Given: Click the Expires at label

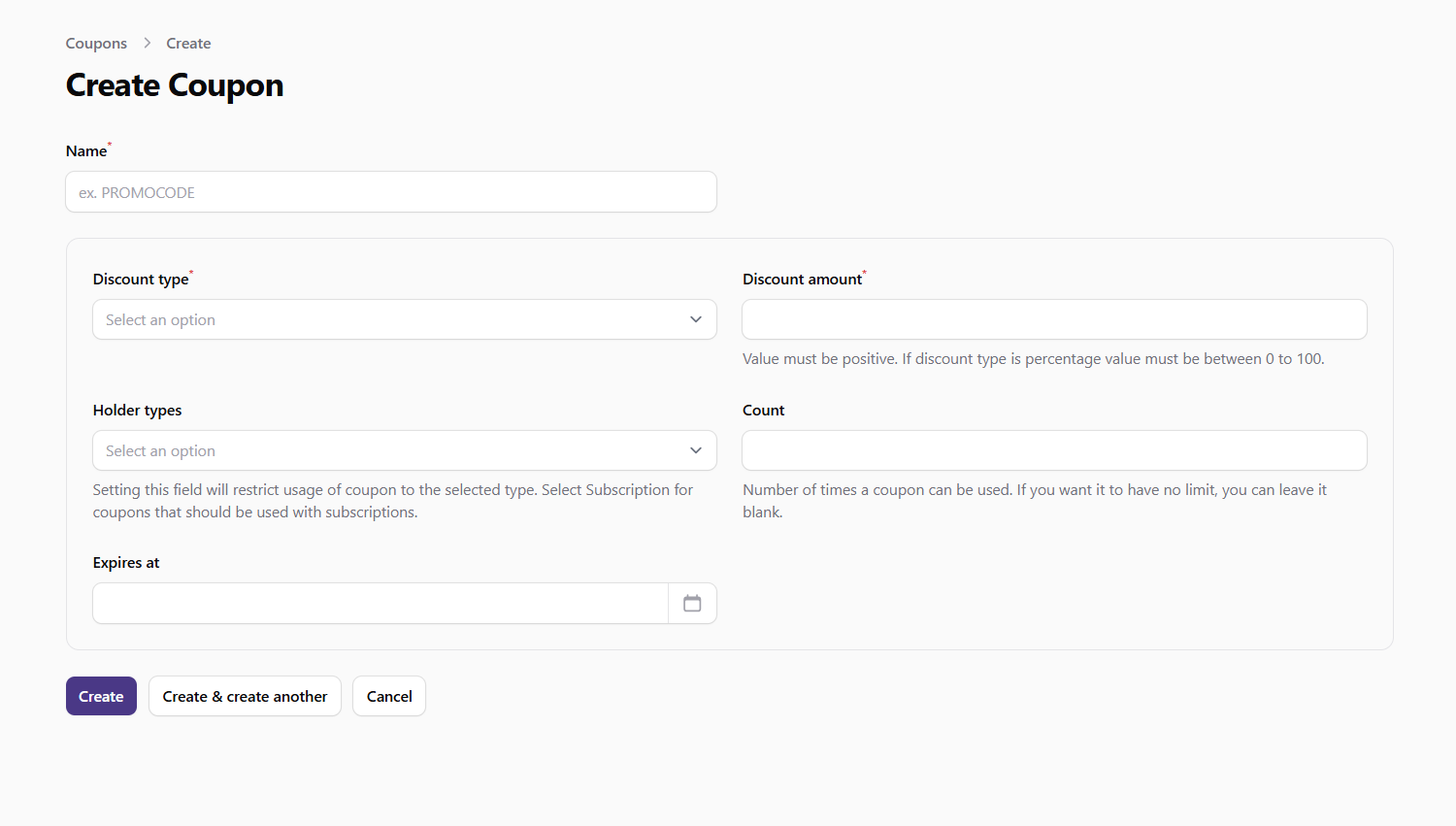Looking at the screenshot, I should 126,563.
